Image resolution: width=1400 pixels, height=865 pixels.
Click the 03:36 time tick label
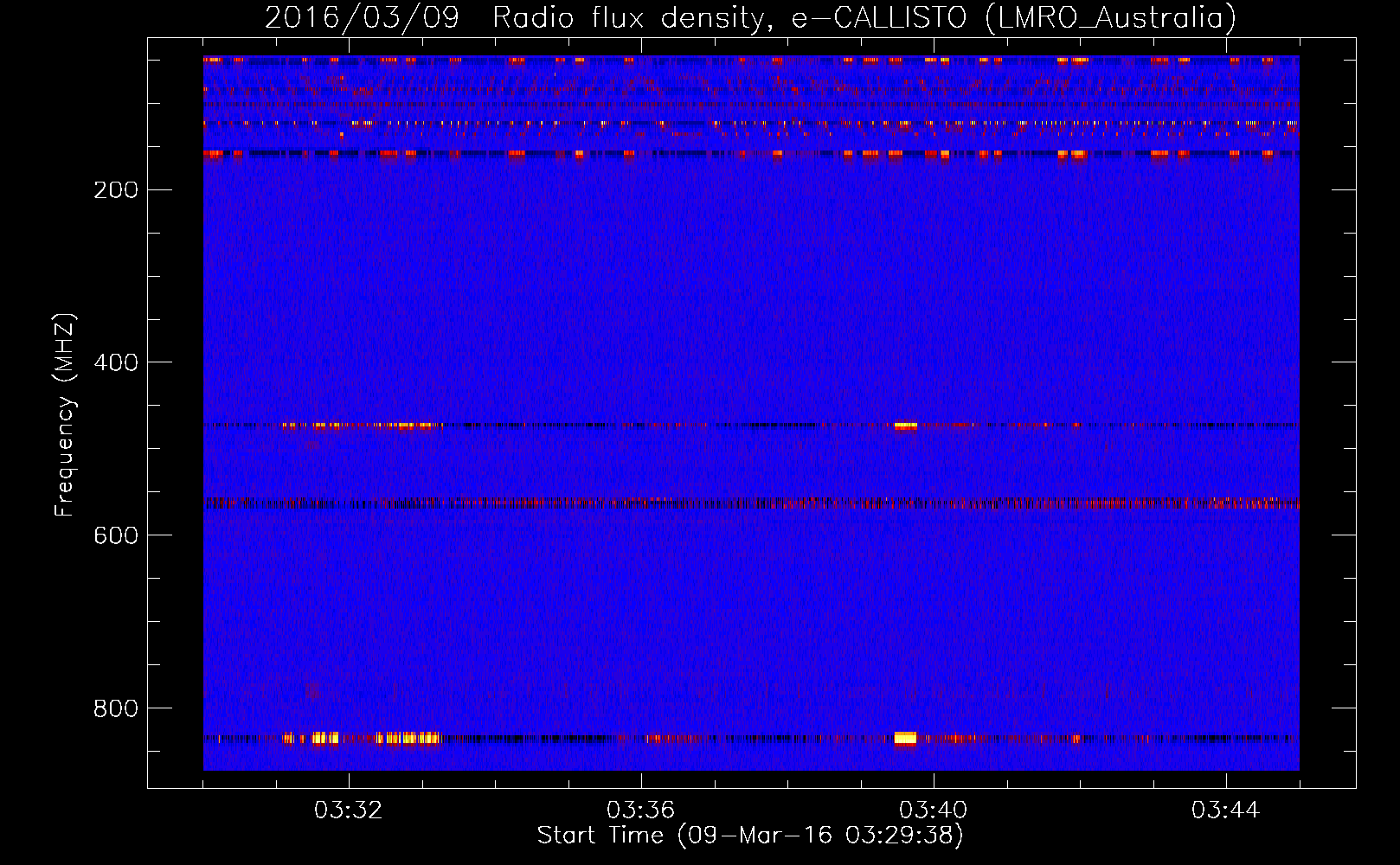click(640, 811)
